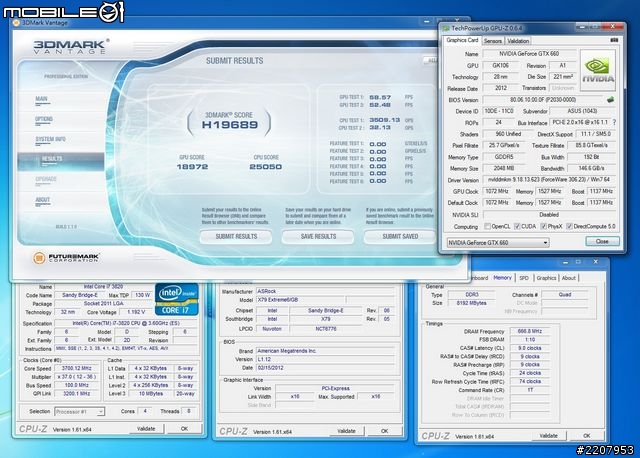Viewport: 640px width, 458px height.
Task: Click the GPU-Z screenshot camera icon
Action: [613, 40]
